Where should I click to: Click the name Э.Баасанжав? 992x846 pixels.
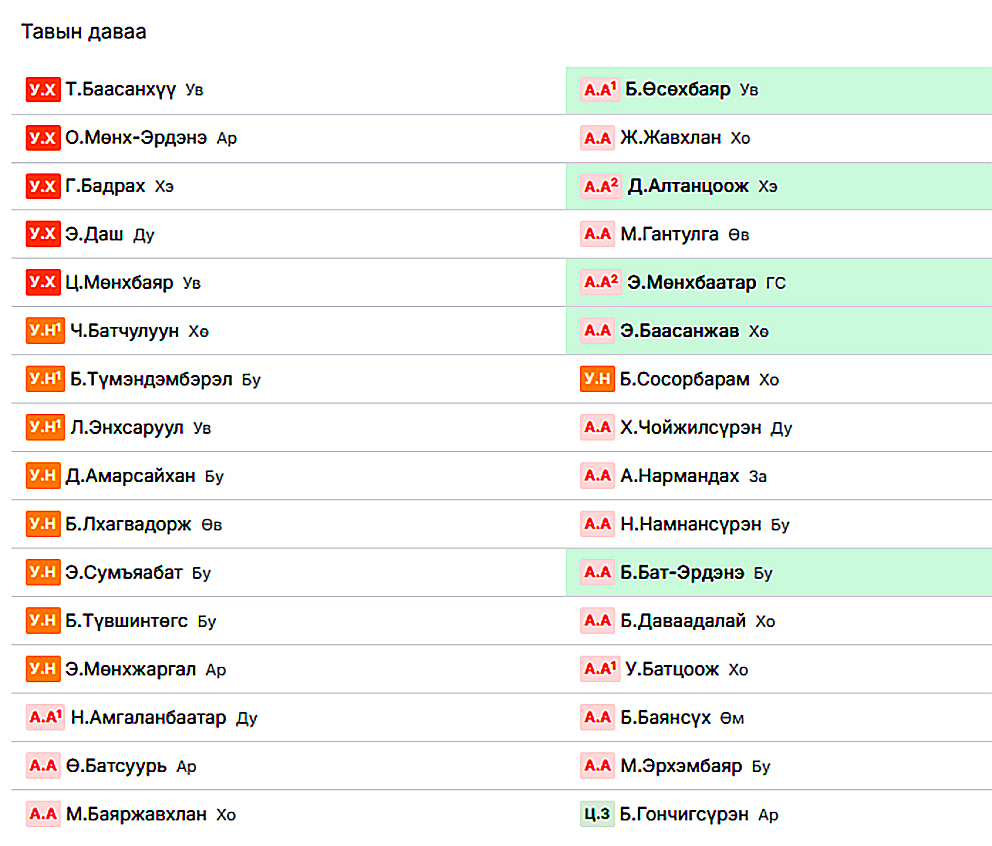679,331
